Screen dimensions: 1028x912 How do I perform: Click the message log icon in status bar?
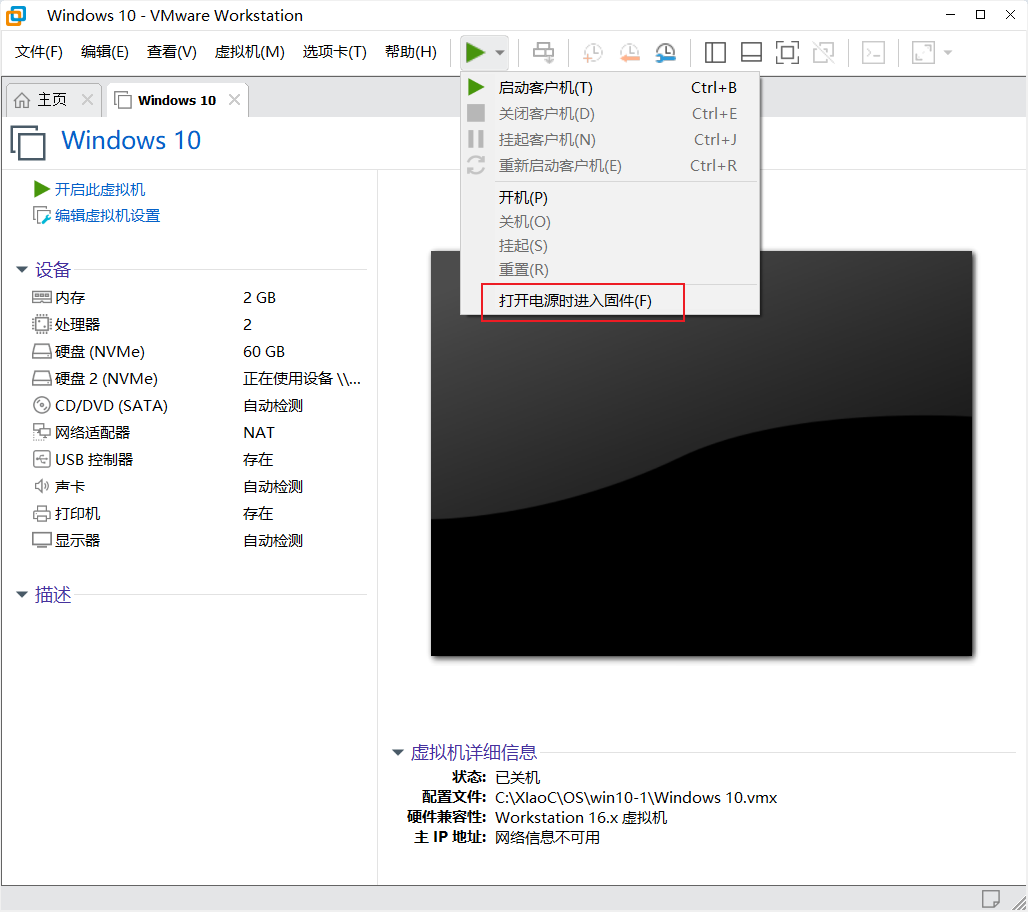click(990, 898)
